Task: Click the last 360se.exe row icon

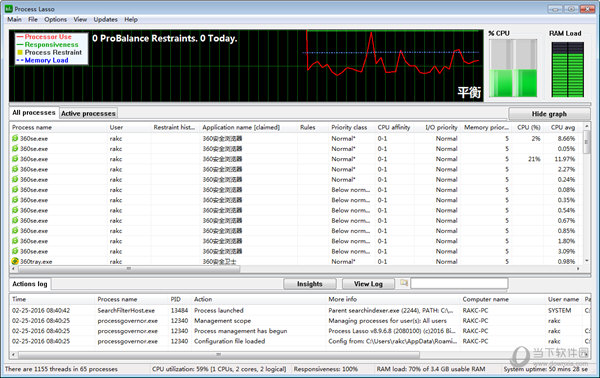Action: [x=15, y=251]
